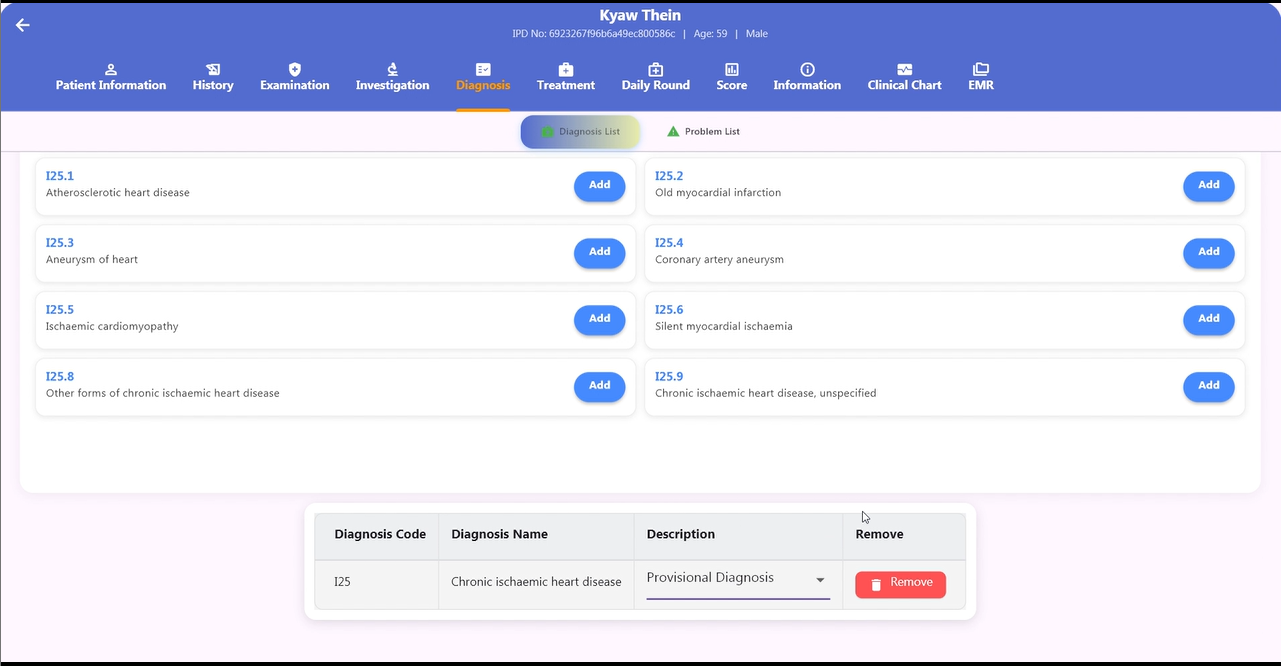
Task: Add I25.4 Coronary artery aneurysm
Action: 1208,253
